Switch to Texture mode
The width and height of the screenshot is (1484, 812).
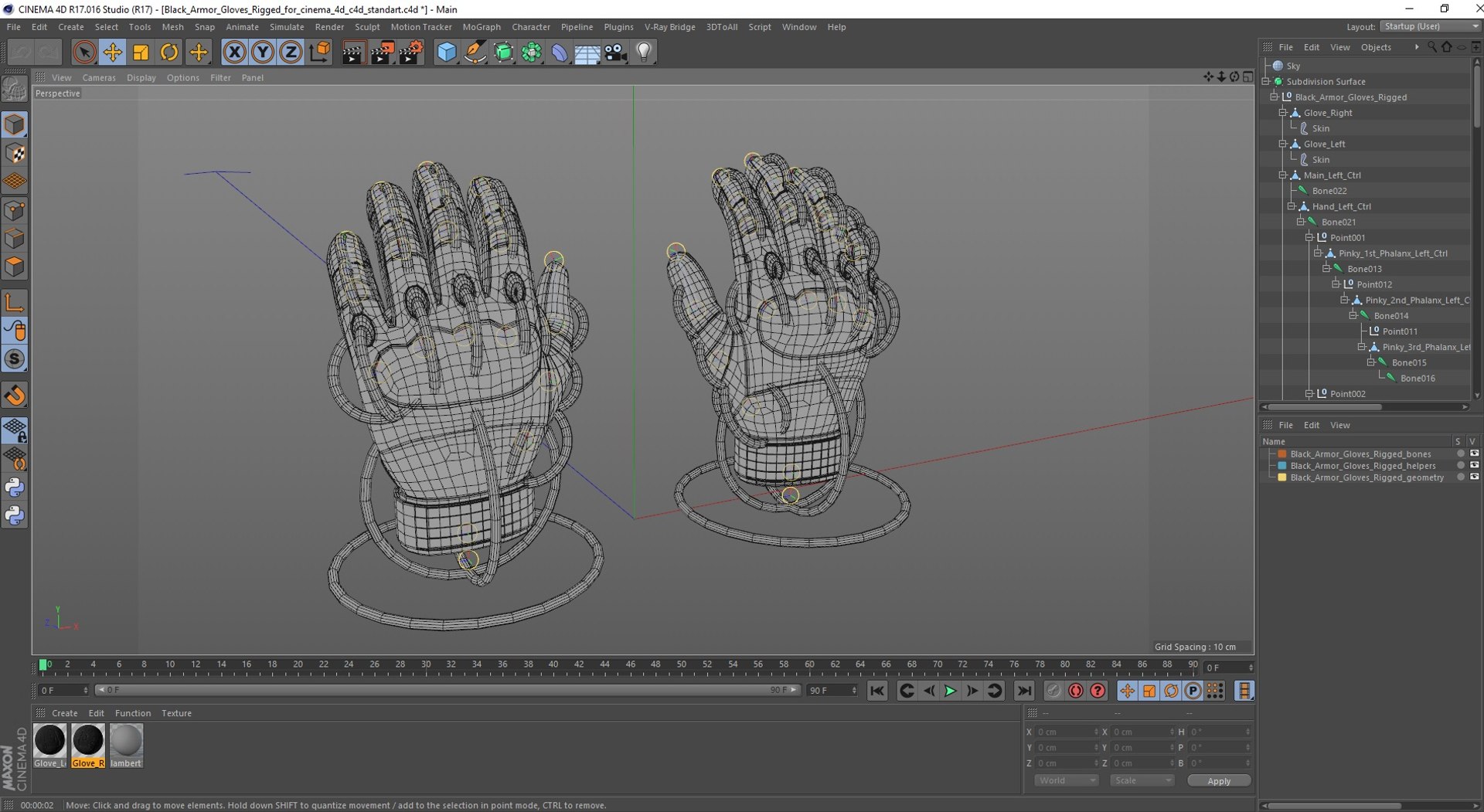point(15,154)
